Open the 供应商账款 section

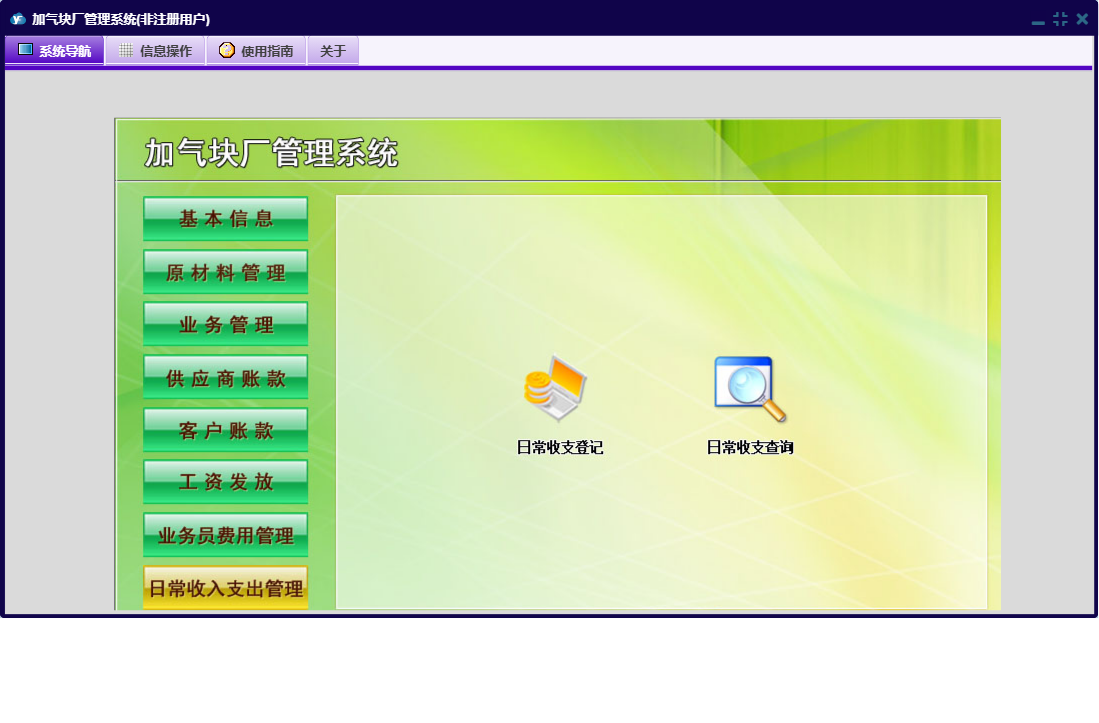226,378
